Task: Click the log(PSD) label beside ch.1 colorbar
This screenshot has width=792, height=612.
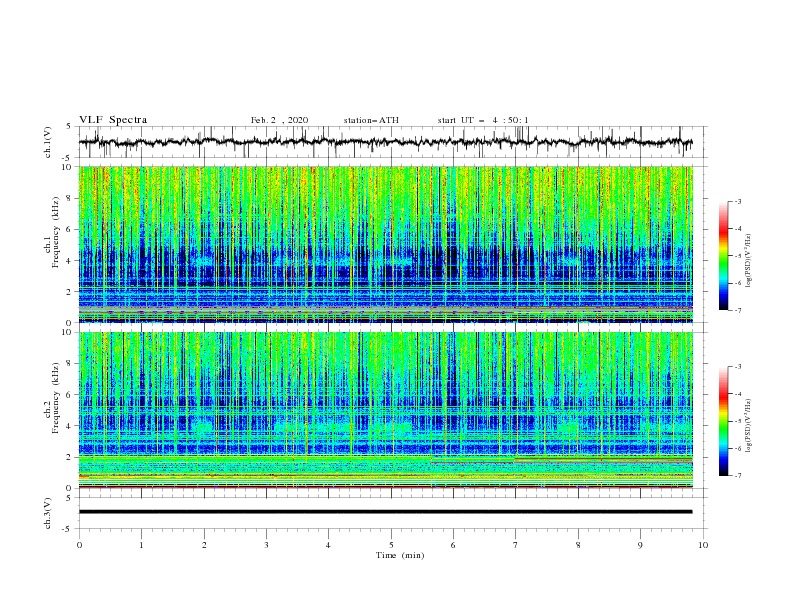Action: pos(749,261)
